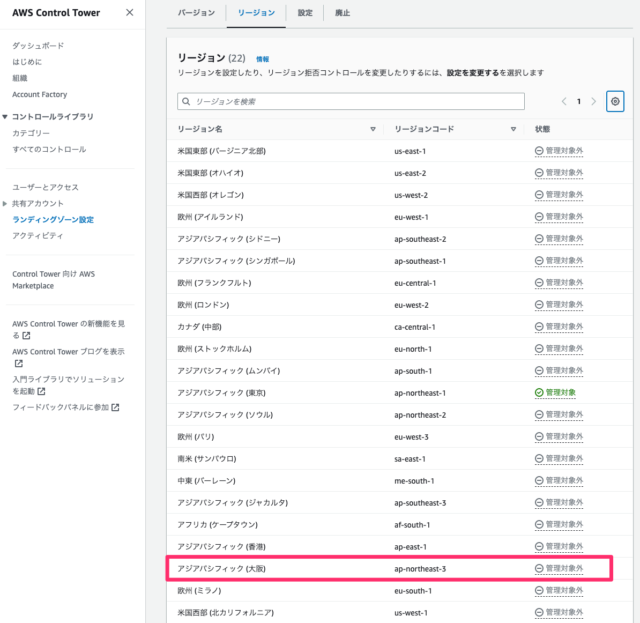
Task: Focus the リージョンを検索 search field
Action: (351, 101)
